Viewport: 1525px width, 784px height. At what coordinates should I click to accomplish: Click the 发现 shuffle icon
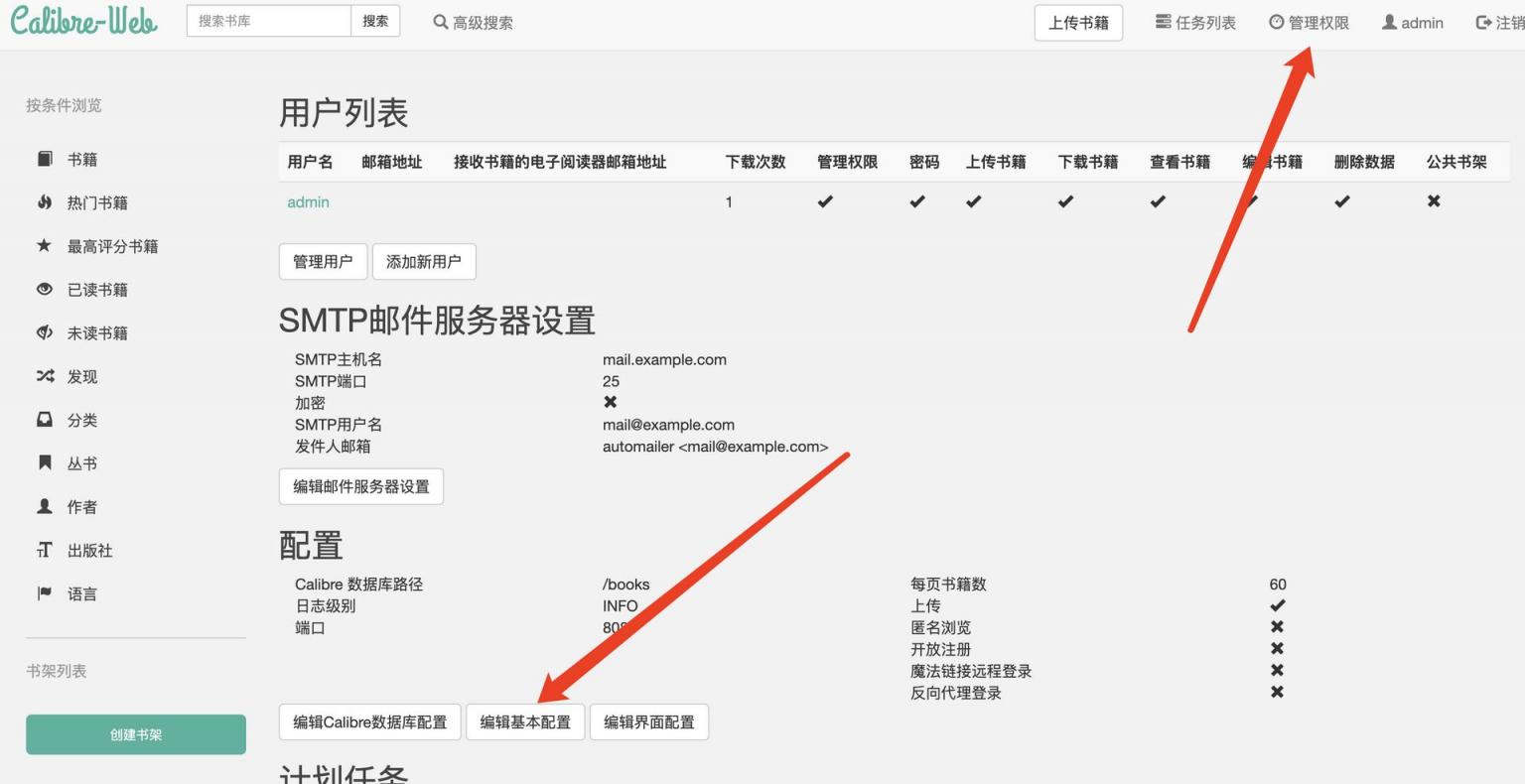coord(45,376)
